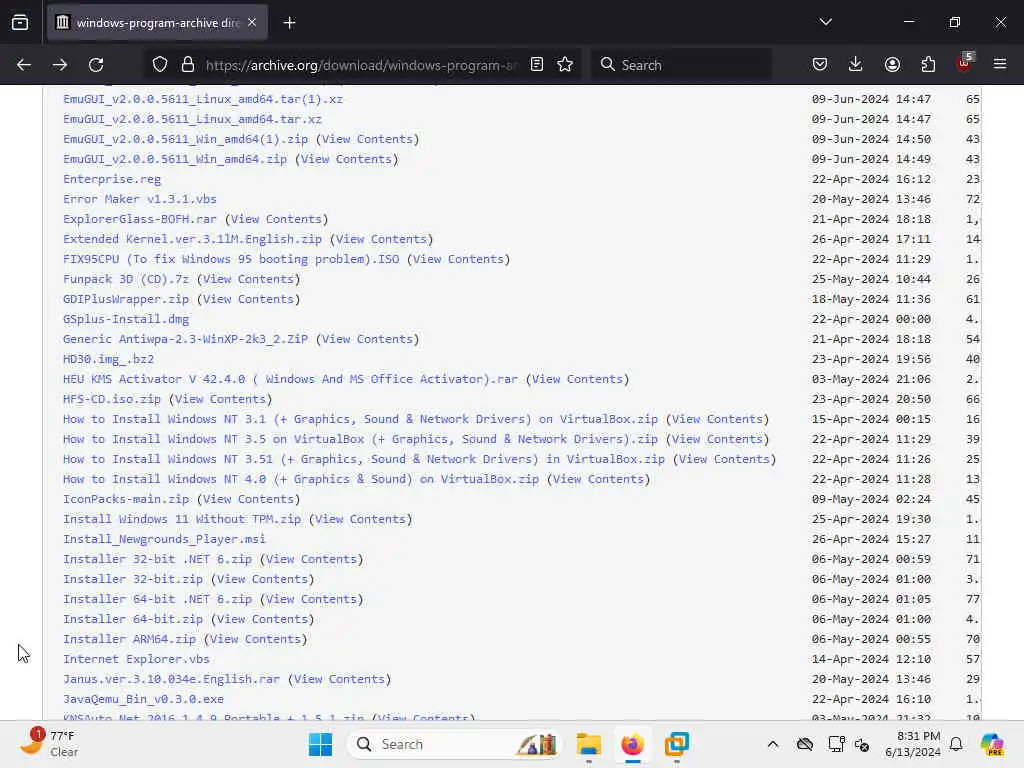Viewport: 1024px width, 768px height.
Task: Download the FIX95CPU Windows 95 ISO
Action: coord(231,259)
